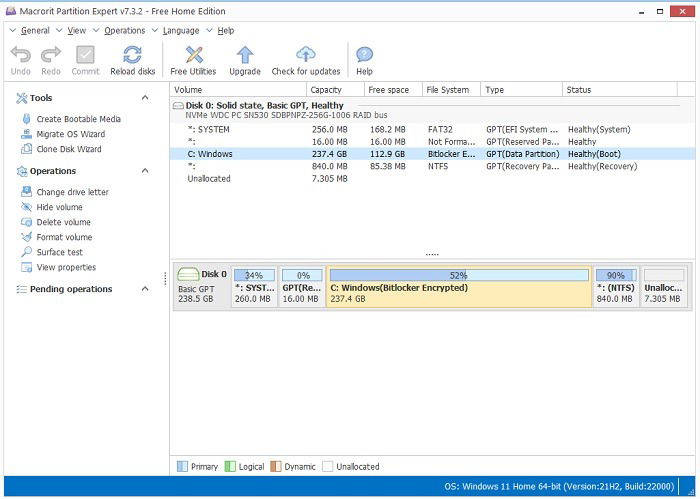Click the 90% usage bar of NTFS partition

tap(616, 275)
